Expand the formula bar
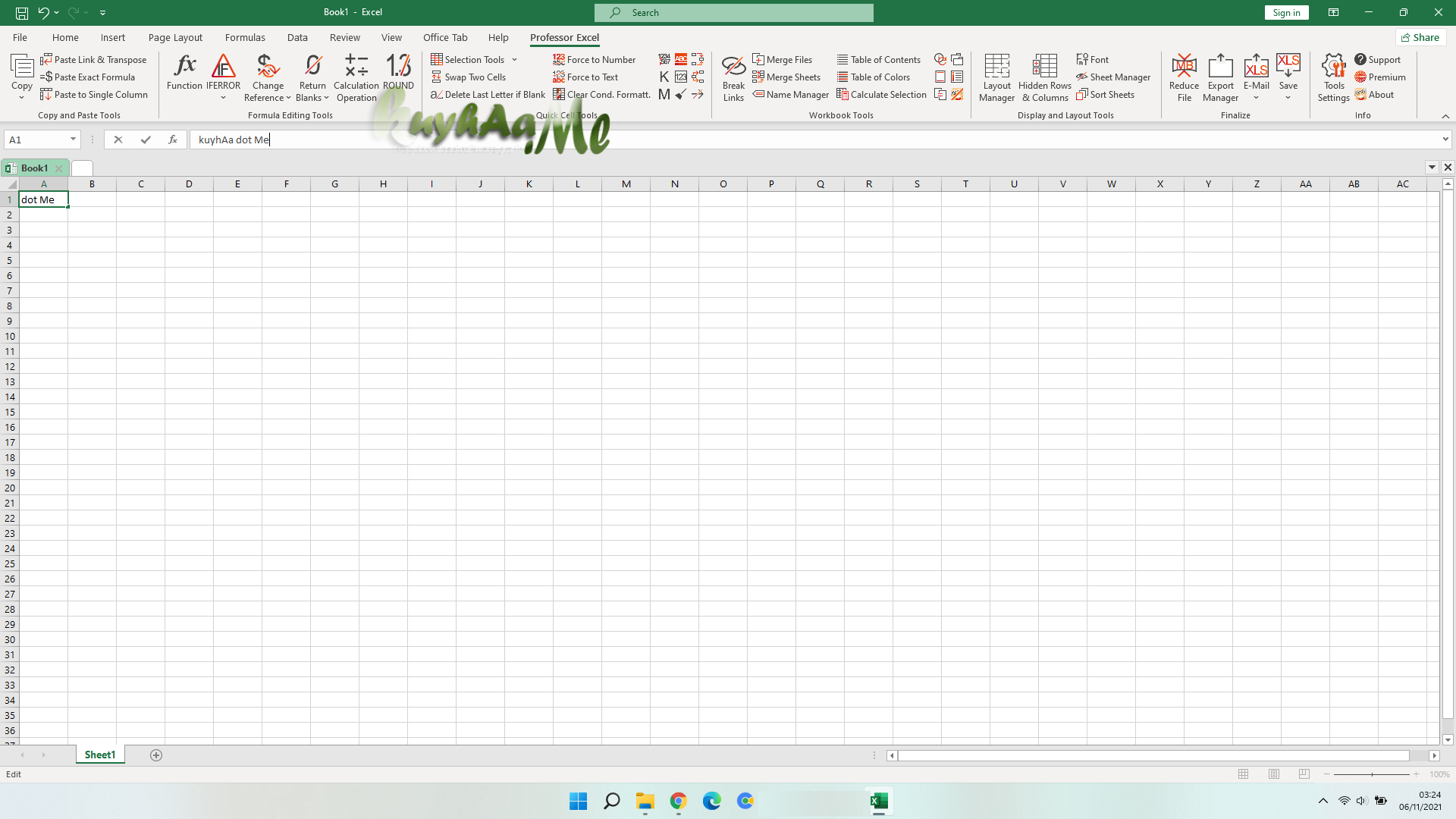This screenshot has width=1456, height=819. pyautogui.click(x=1445, y=140)
